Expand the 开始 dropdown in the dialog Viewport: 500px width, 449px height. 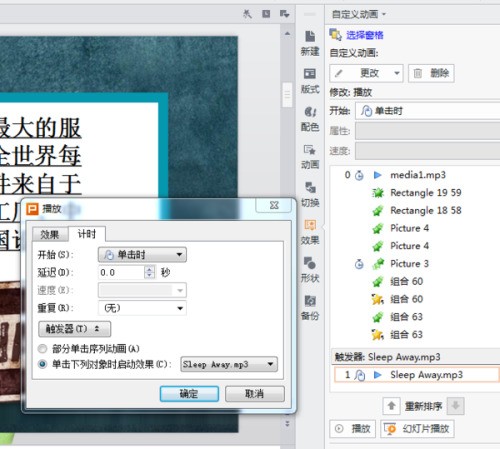(x=142, y=255)
